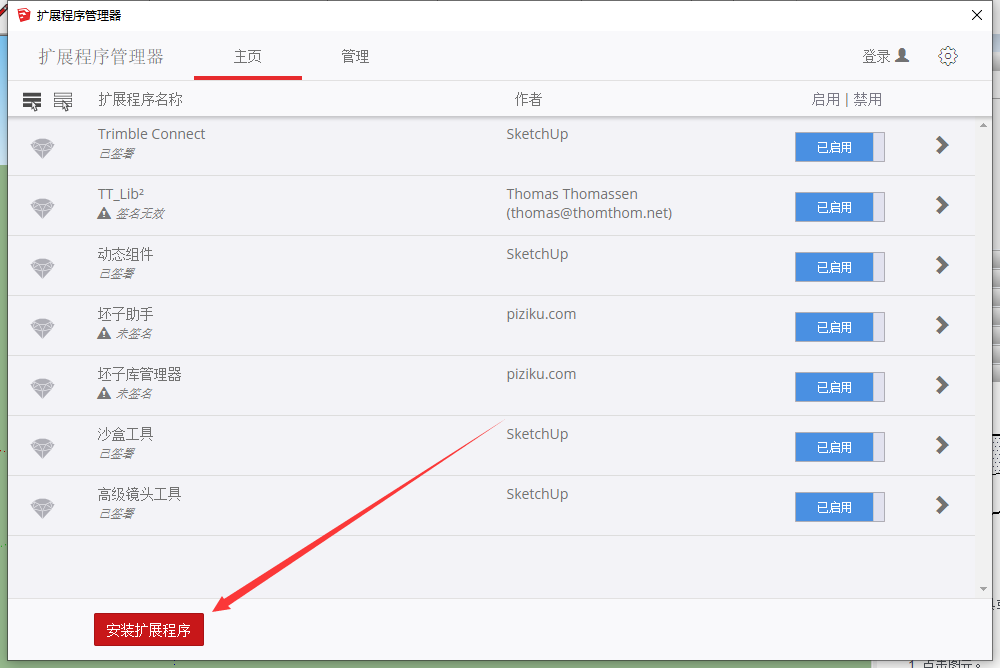Viewport: 1000px width, 668px height.
Task: Select the TT_Lib² extension name
Action: 121,194
